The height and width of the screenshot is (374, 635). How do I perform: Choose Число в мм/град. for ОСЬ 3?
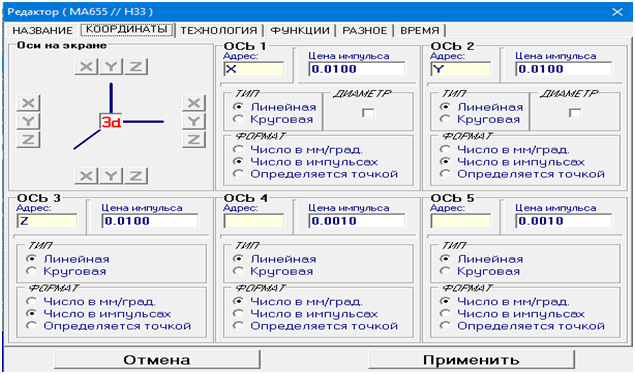(x=92, y=302)
